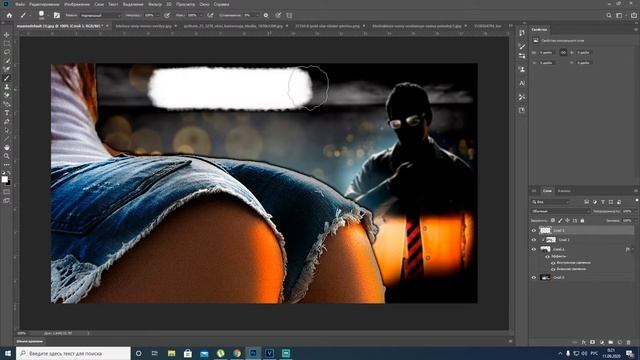
Task: Open the layer filter kind dropdown
Action: pyautogui.click(x=551, y=202)
